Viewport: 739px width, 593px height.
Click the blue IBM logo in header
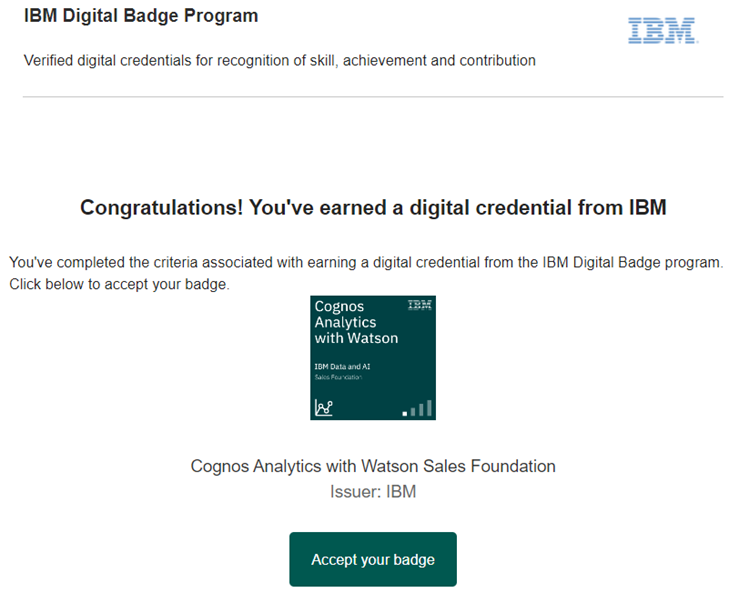663,31
